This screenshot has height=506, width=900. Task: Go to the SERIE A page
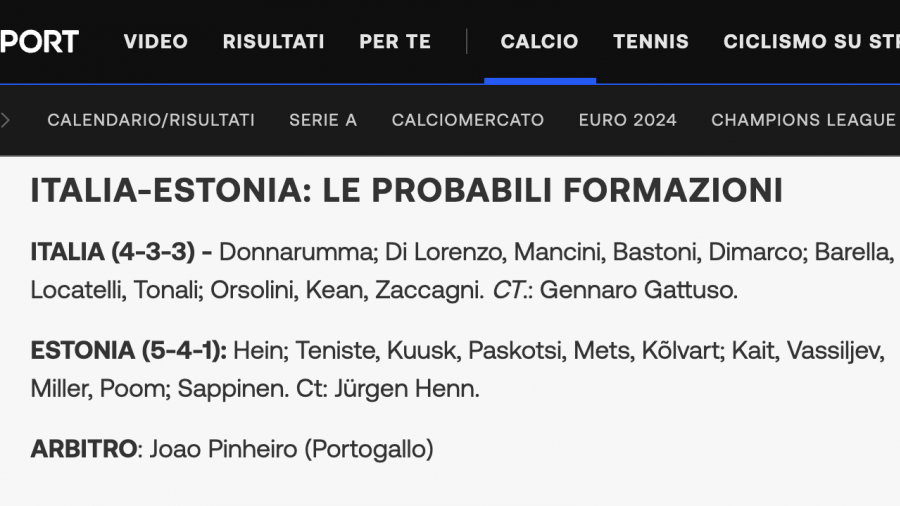coord(323,120)
